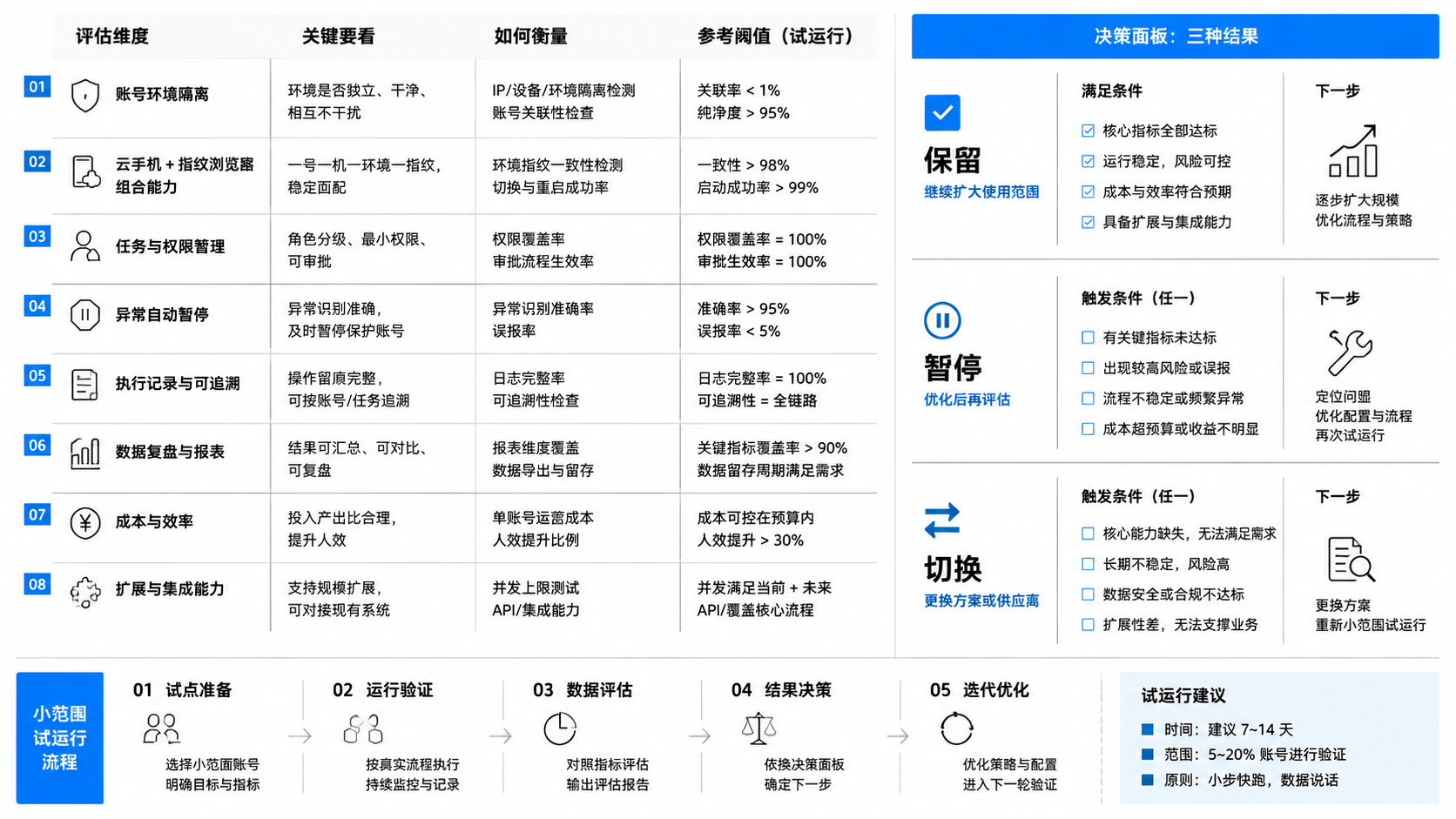Click the 关联率 < 1% threshold cell
The image size is (1456, 819).
pos(738,91)
